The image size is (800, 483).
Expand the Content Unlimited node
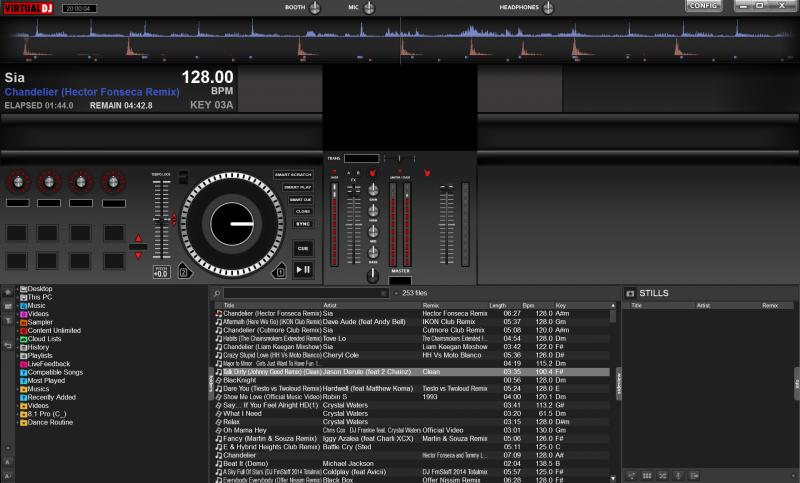17,331
